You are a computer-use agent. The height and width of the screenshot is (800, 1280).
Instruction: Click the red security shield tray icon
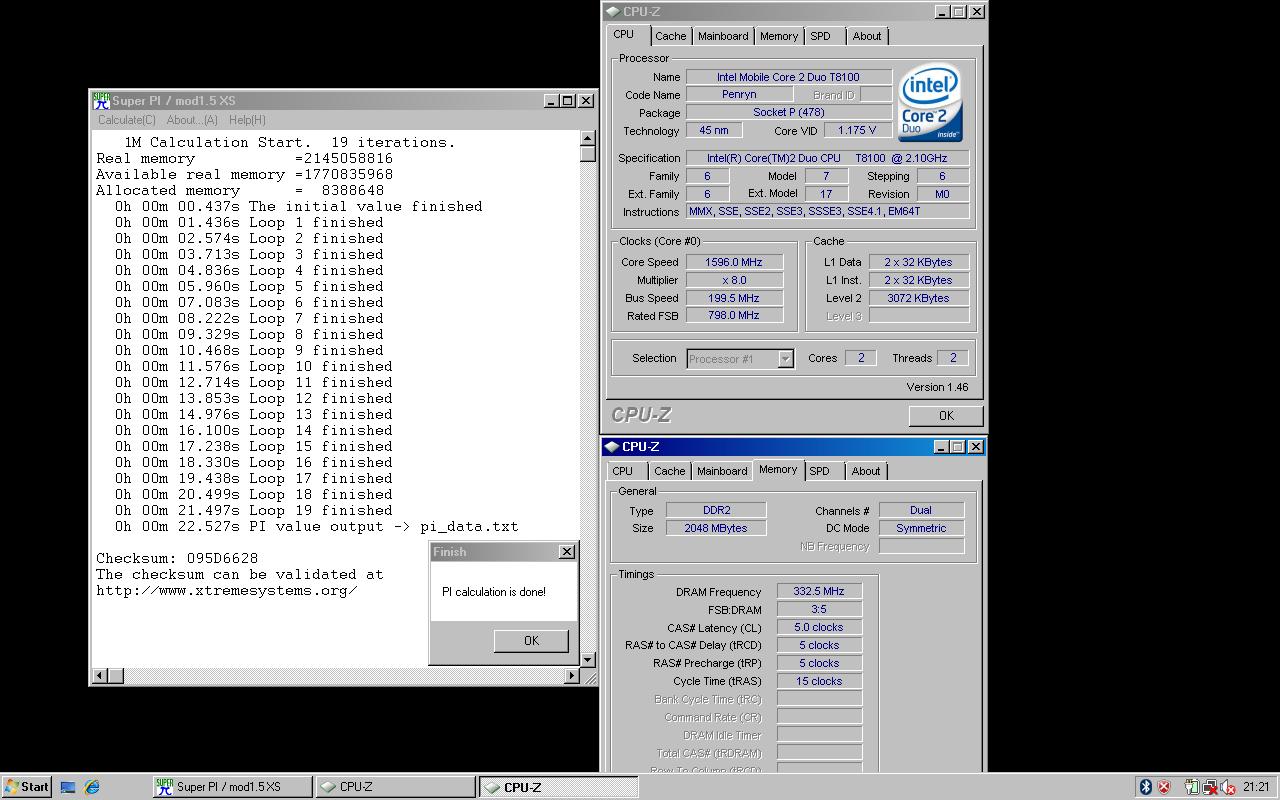coord(1164,787)
